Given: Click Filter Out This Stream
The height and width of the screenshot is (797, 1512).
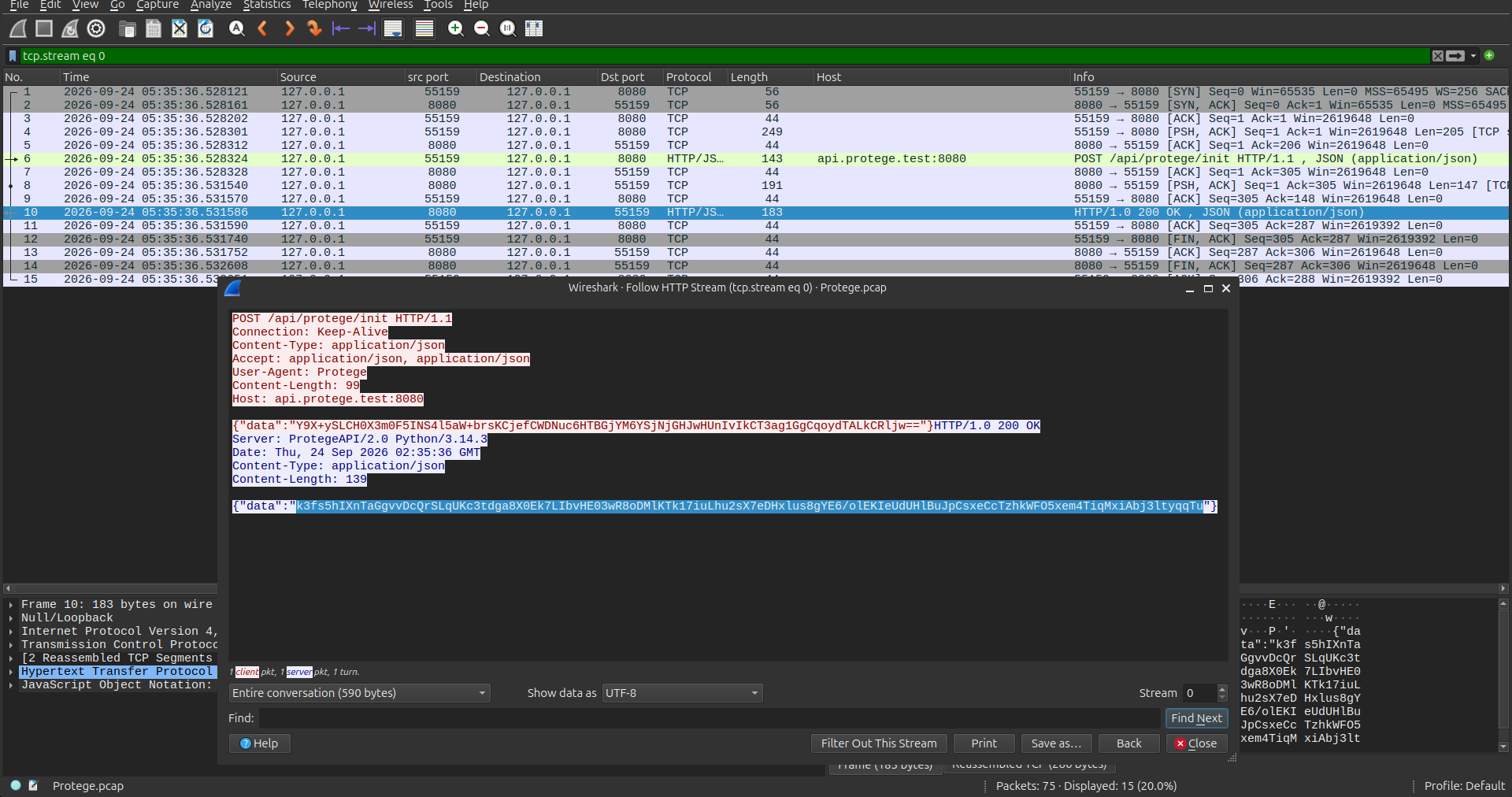Looking at the screenshot, I should tap(879, 743).
